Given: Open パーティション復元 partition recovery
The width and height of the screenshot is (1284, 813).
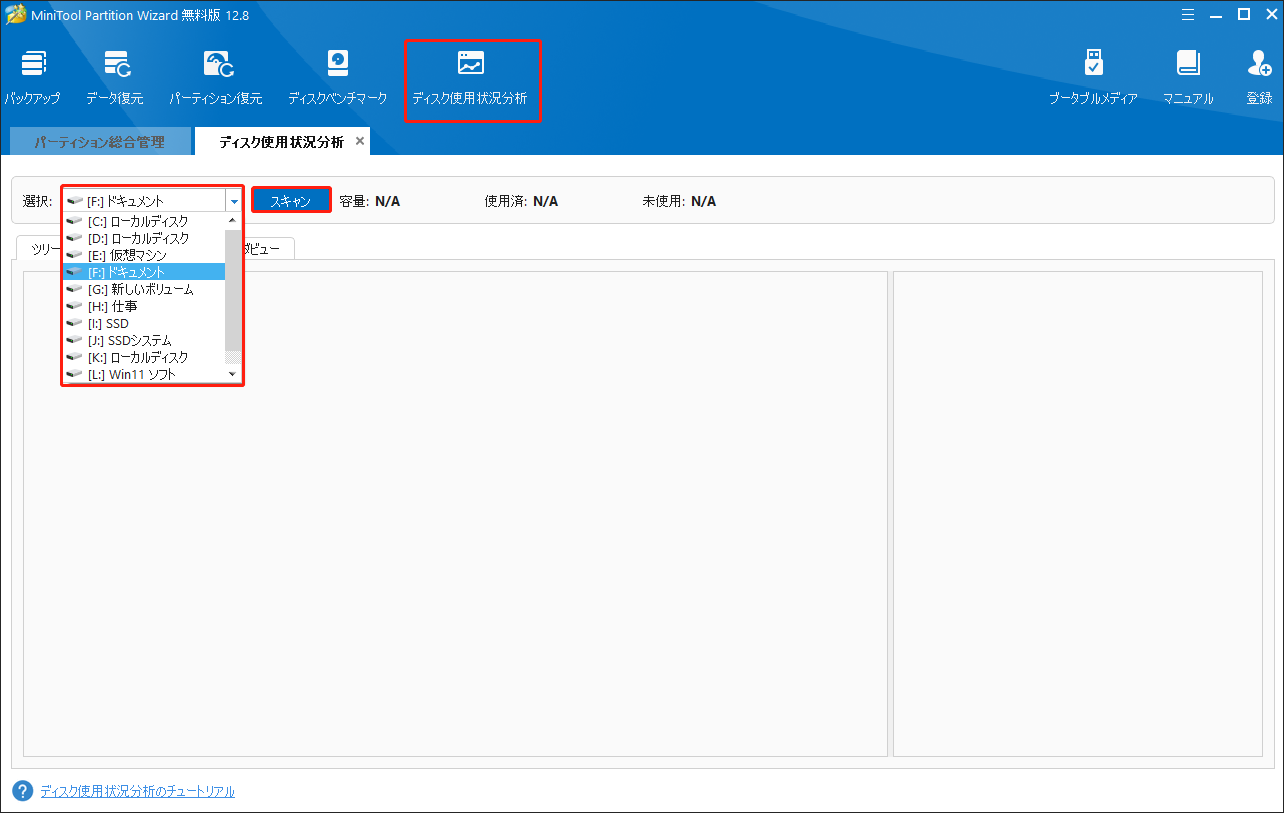Looking at the screenshot, I should point(215,78).
